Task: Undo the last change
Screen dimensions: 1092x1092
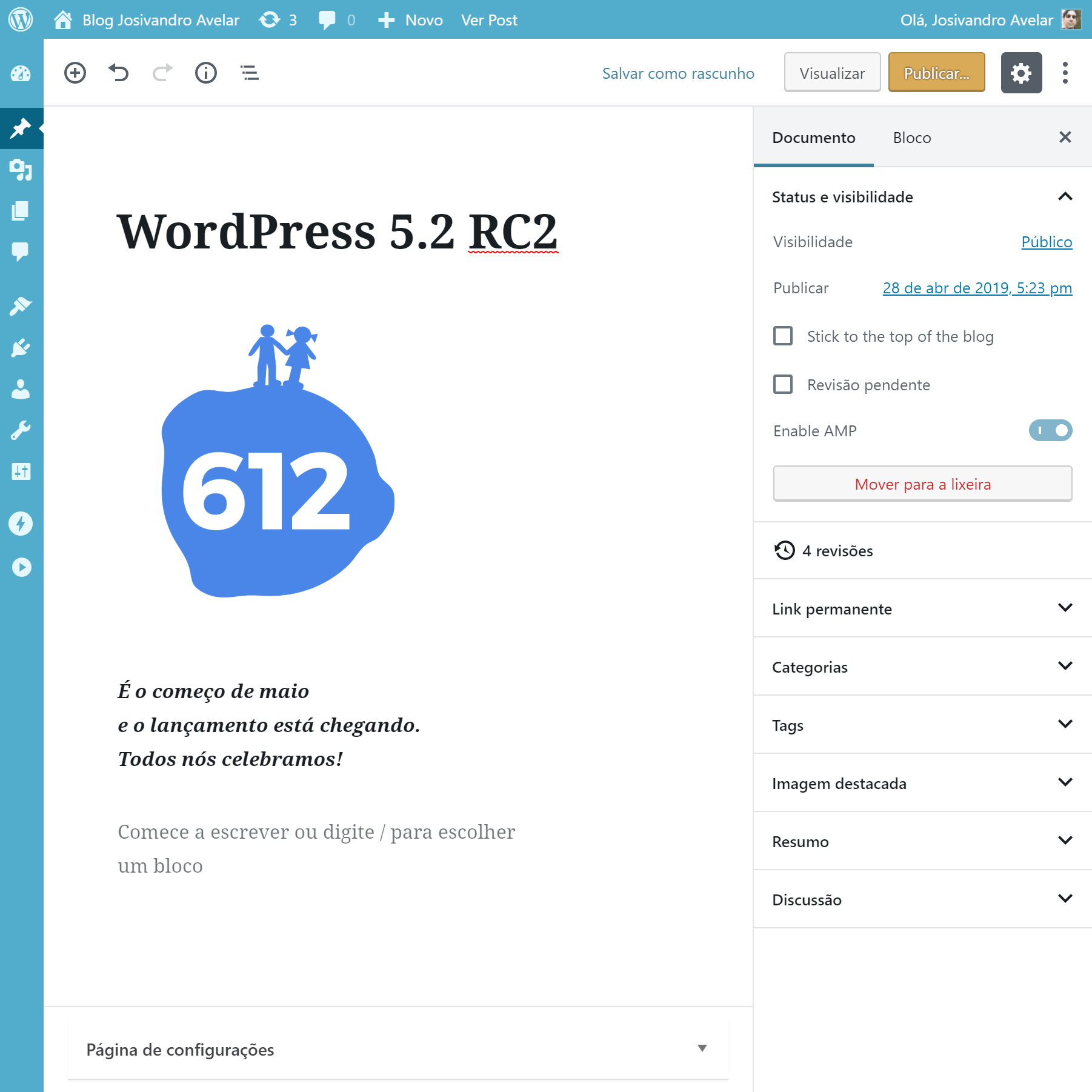Action: 119,73
